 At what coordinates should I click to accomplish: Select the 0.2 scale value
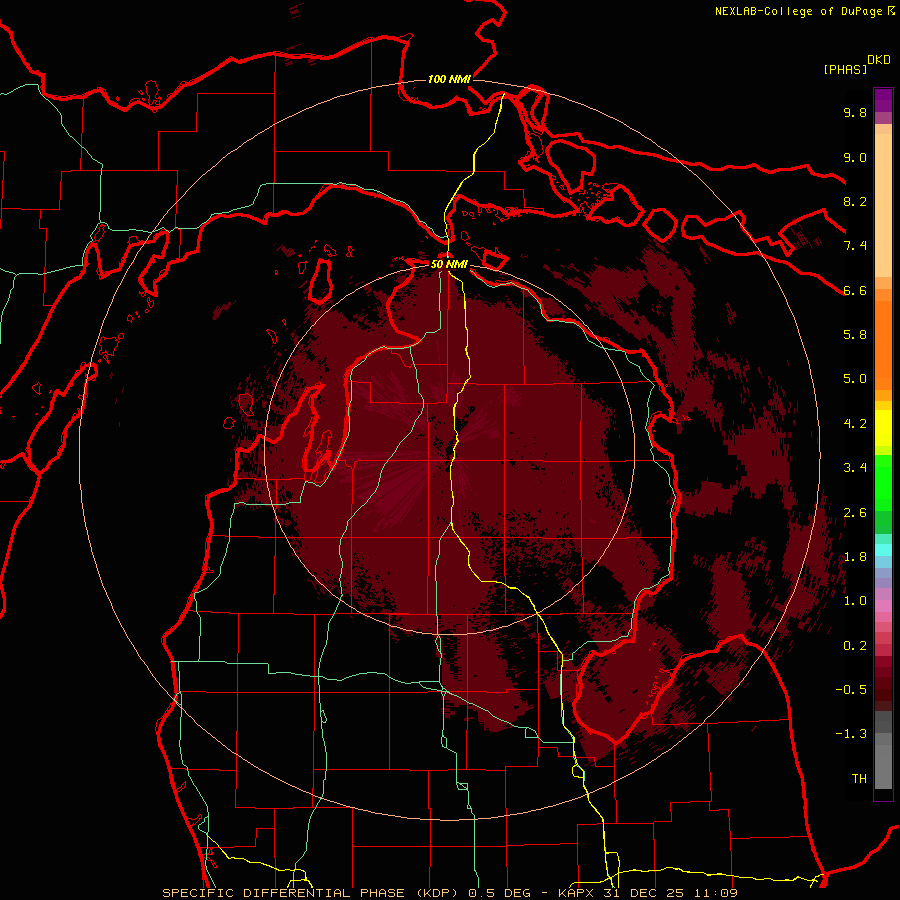tap(855, 646)
